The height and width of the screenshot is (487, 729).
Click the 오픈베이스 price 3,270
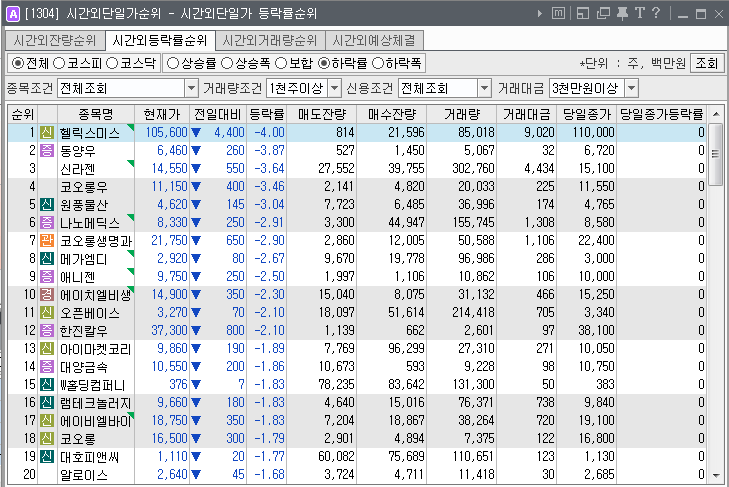tap(172, 313)
